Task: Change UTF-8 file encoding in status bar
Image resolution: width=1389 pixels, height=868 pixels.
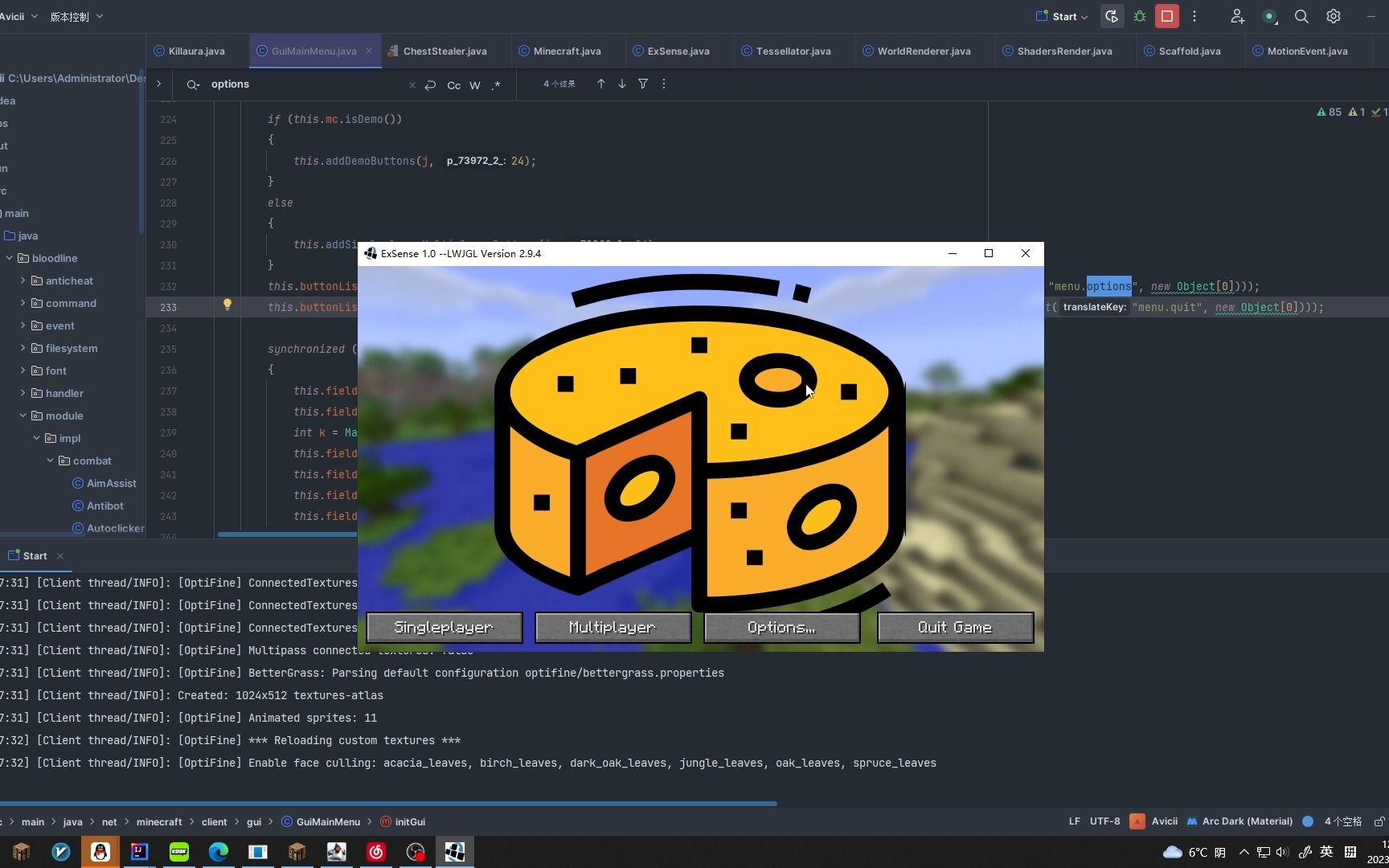Action: 1104,821
